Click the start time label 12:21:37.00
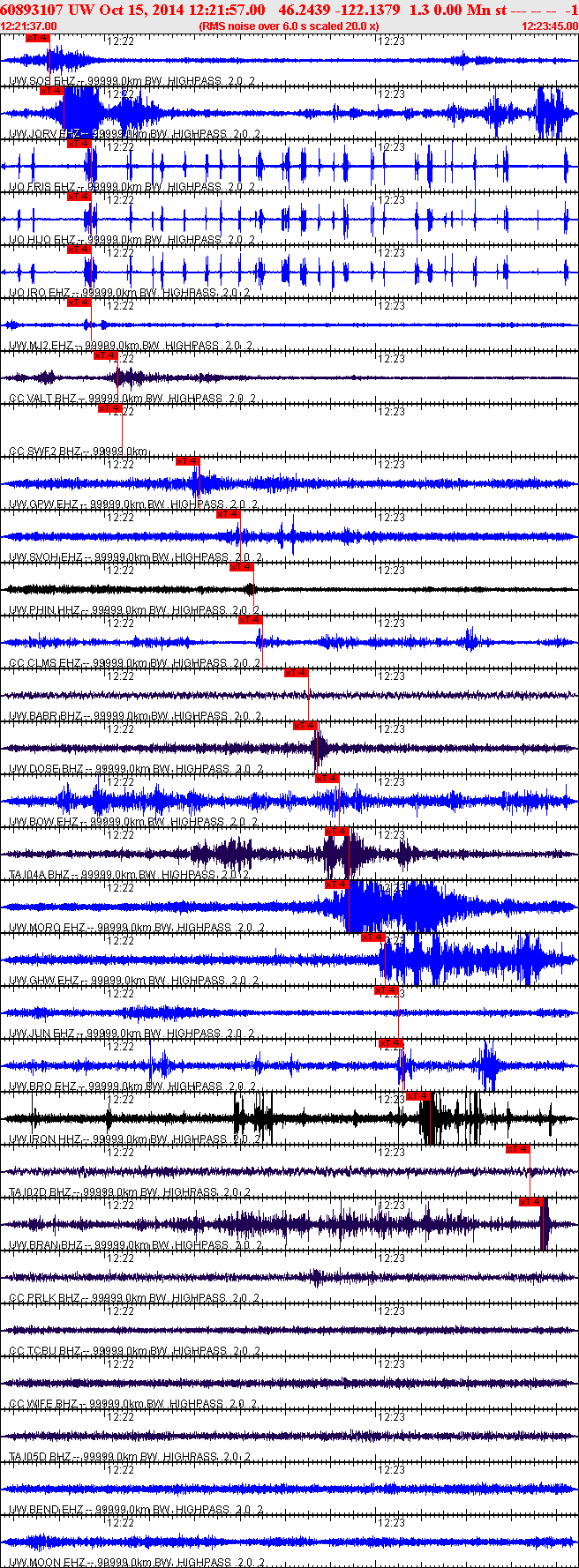Image resolution: width=579 pixels, height=1568 pixels. click(29, 26)
